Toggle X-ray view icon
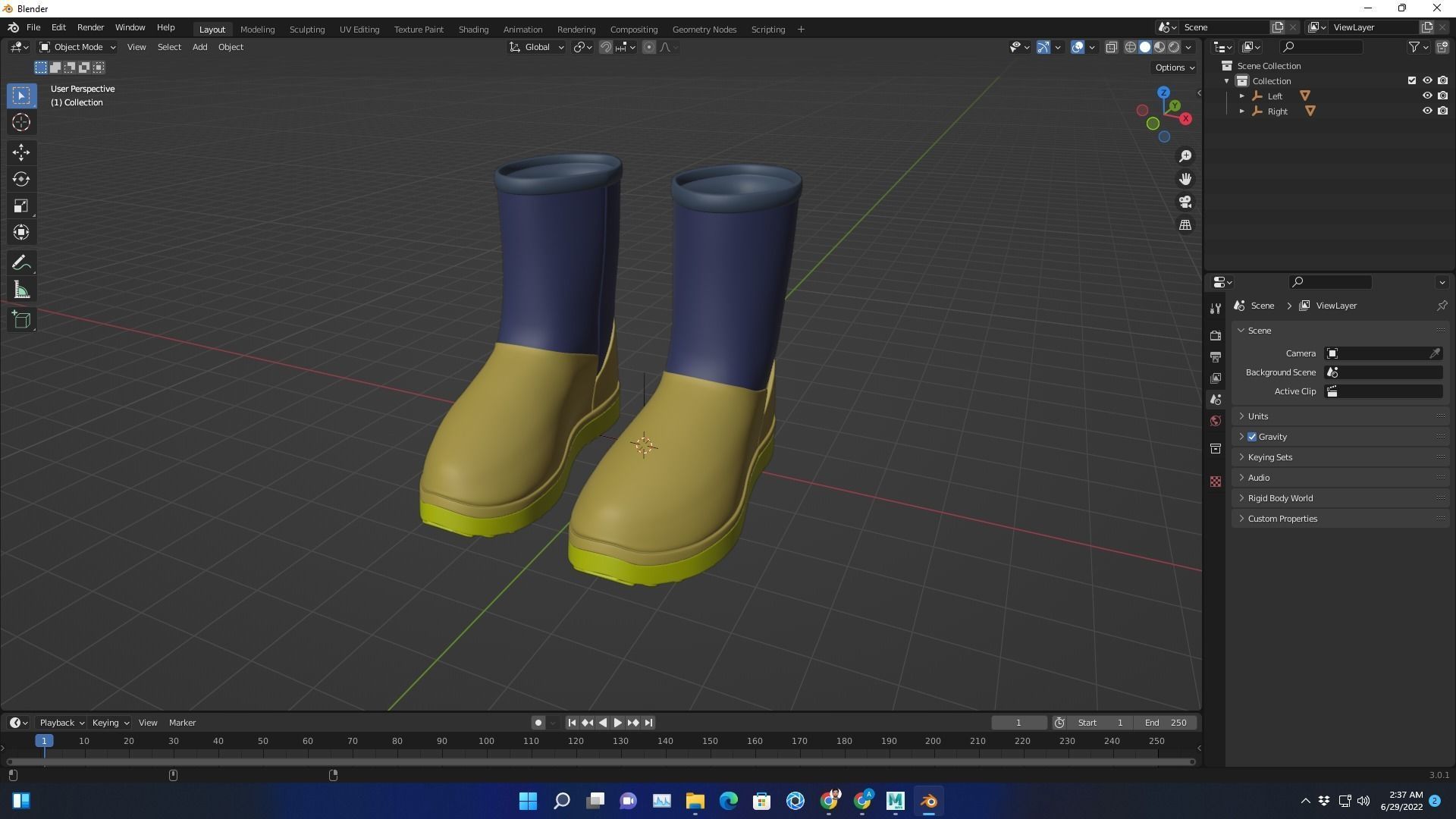The height and width of the screenshot is (819, 1456). click(x=1111, y=47)
